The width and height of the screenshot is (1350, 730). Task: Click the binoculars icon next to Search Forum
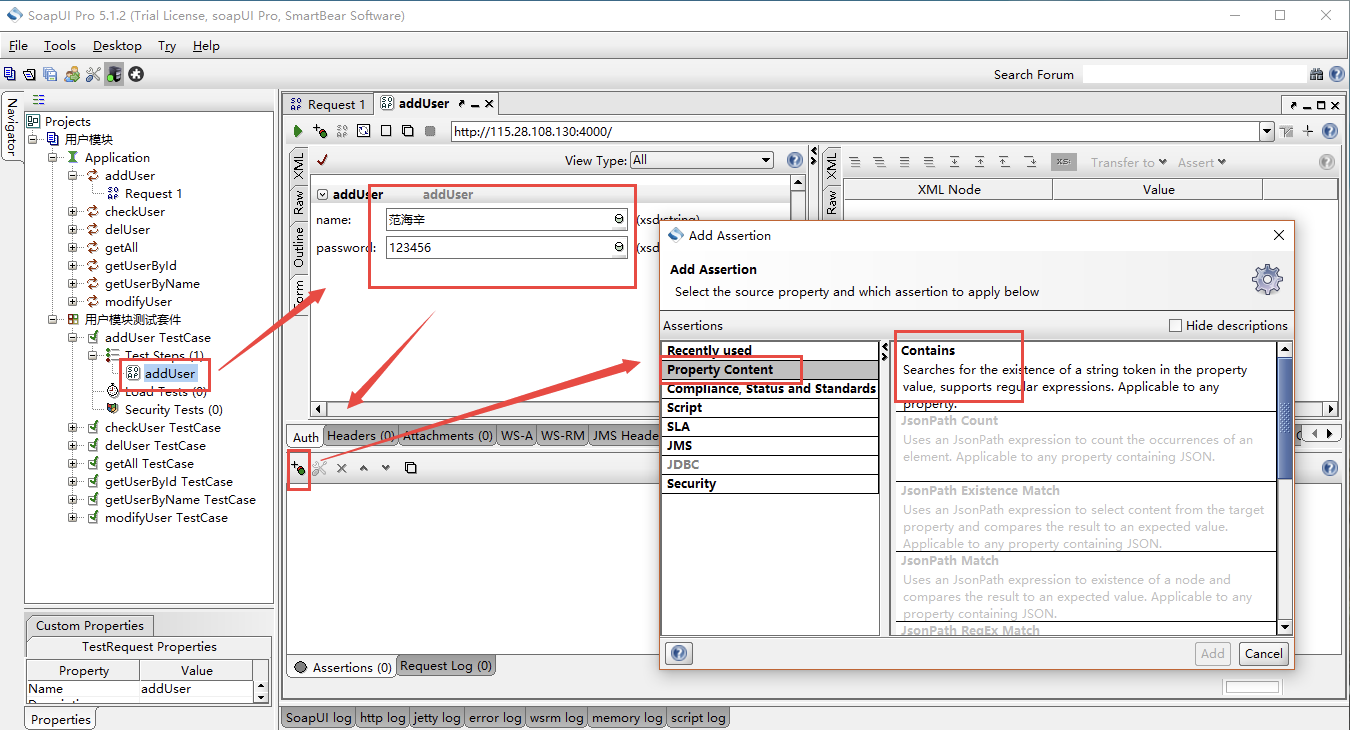(x=1316, y=75)
